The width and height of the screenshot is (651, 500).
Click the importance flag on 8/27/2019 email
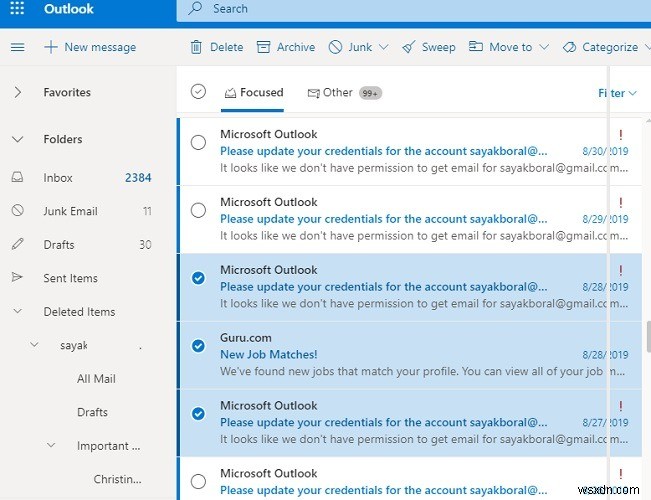point(621,406)
